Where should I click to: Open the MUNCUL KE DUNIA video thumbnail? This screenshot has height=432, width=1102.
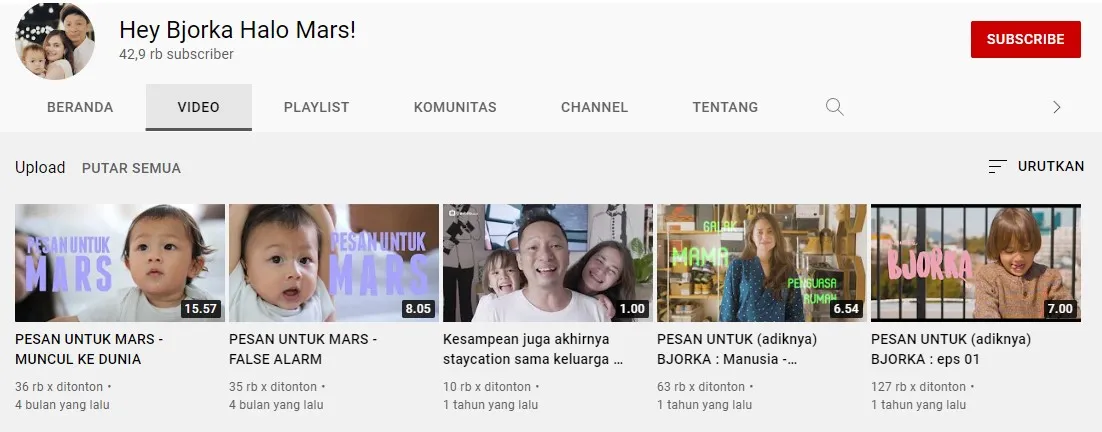click(x=120, y=263)
